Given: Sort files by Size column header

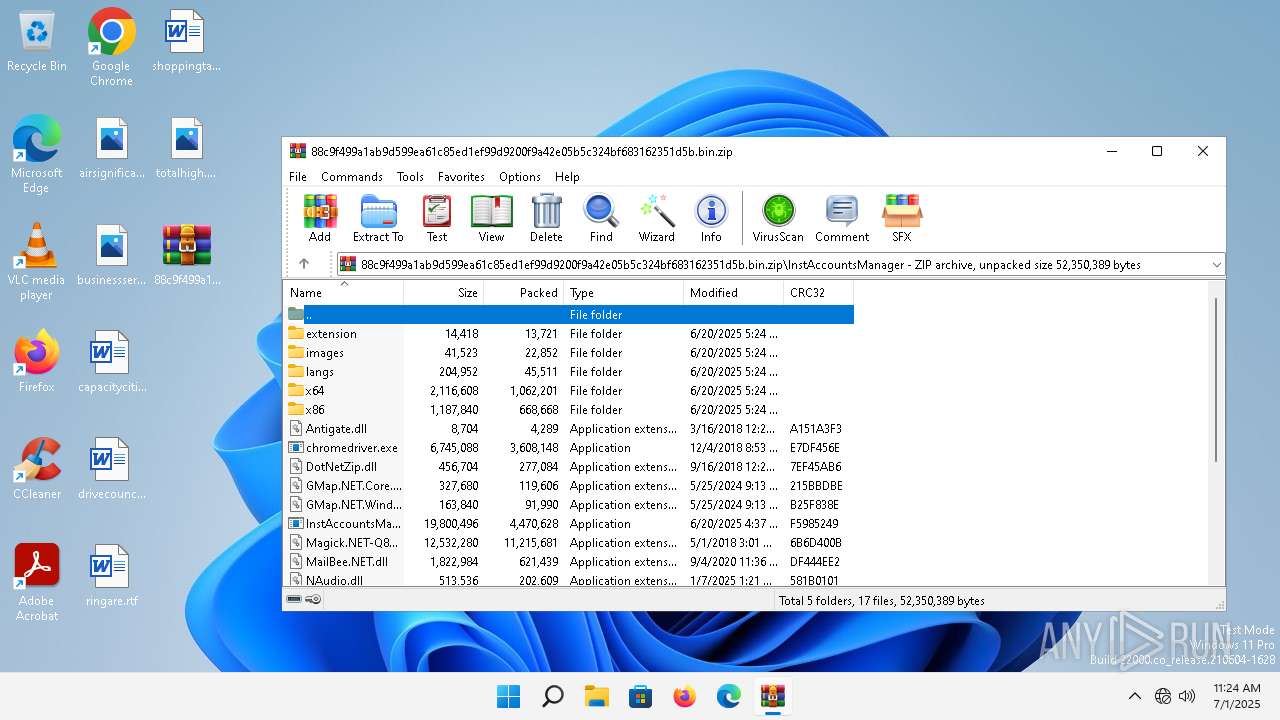Looking at the screenshot, I should point(444,293).
